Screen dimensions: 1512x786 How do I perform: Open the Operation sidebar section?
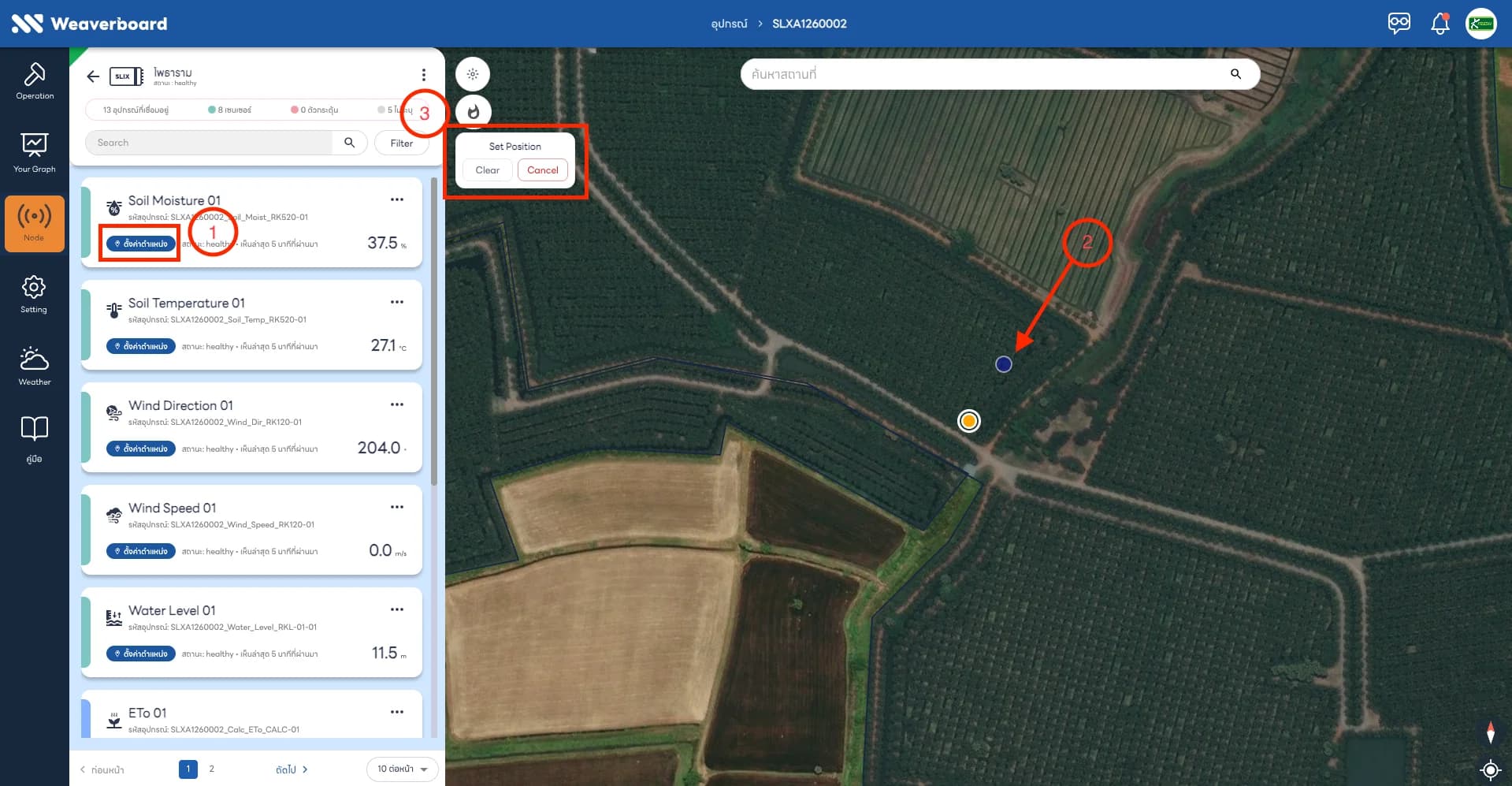click(x=35, y=81)
